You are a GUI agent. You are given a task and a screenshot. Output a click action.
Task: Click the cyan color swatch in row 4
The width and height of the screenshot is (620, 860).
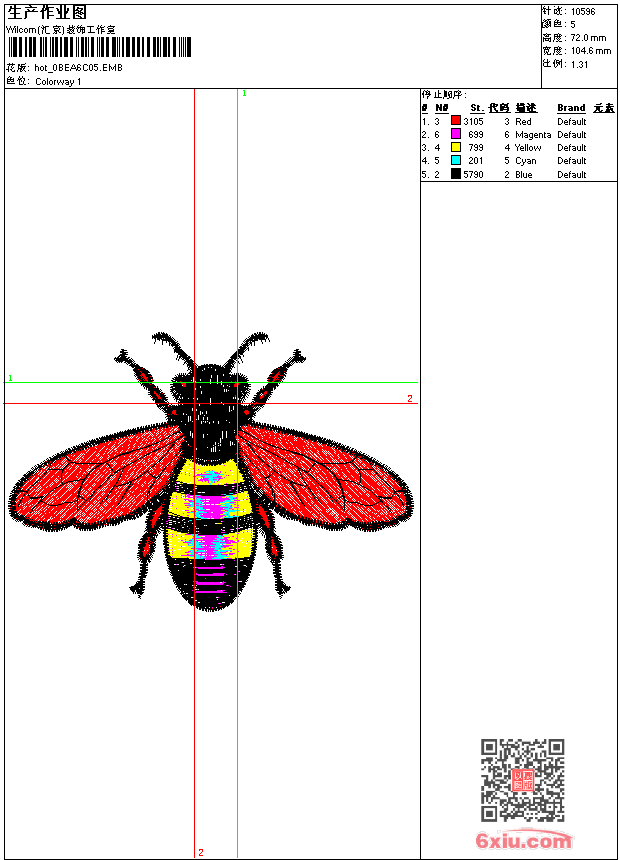pos(455,160)
